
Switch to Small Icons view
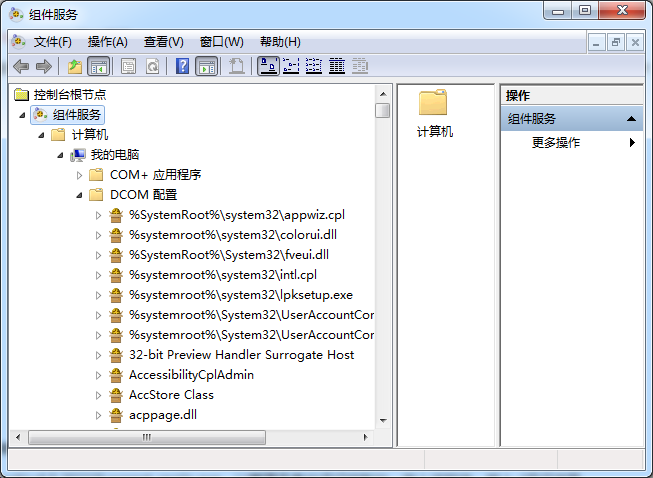coord(291,66)
